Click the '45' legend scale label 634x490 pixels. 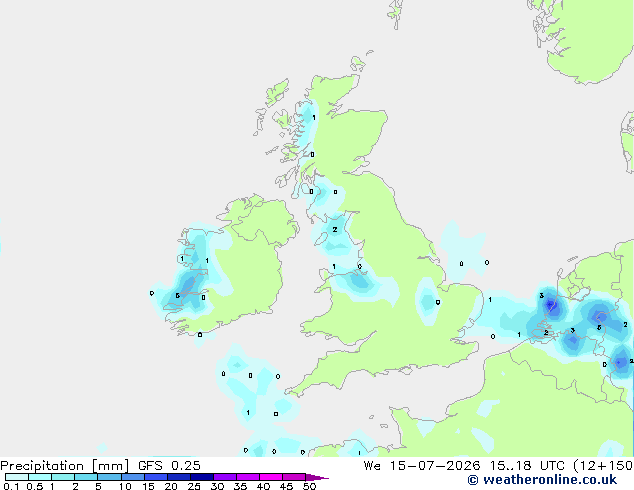click(x=286, y=486)
